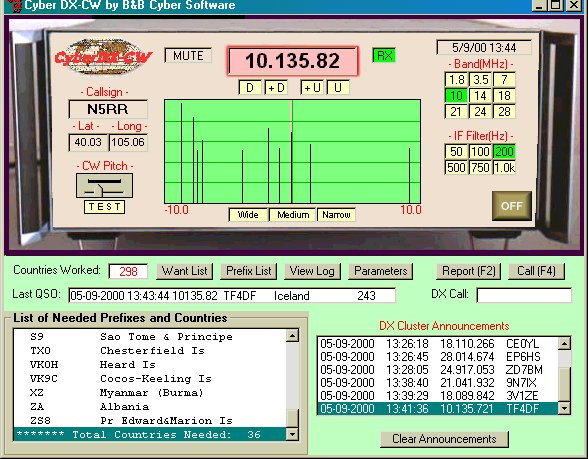Viewport: 588px width, 459px height.
Task: Turn the radio OFF
Action: [x=512, y=206]
